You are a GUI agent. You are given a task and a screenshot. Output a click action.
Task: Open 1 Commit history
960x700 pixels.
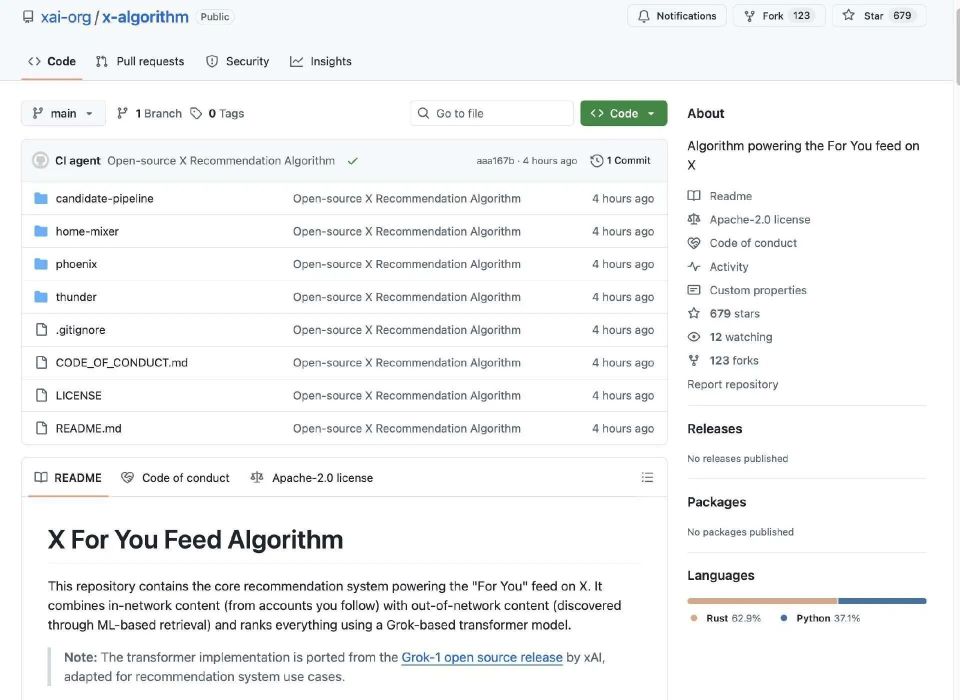click(620, 161)
